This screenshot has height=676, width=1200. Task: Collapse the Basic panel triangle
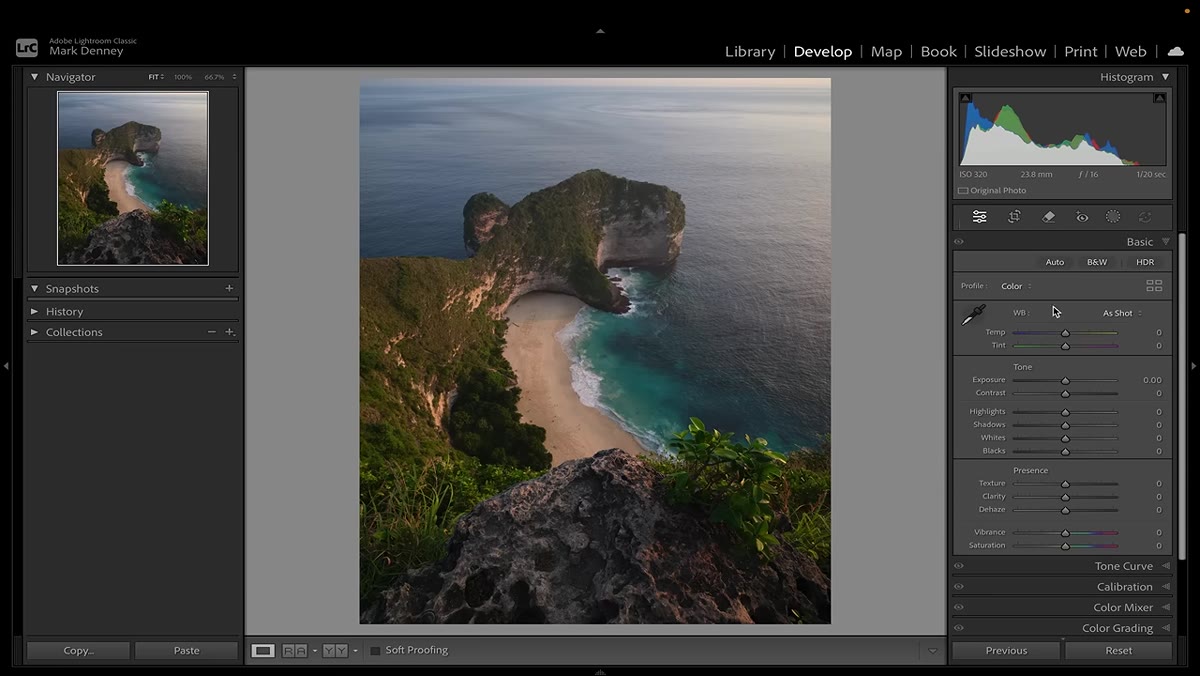(1165, 242)
